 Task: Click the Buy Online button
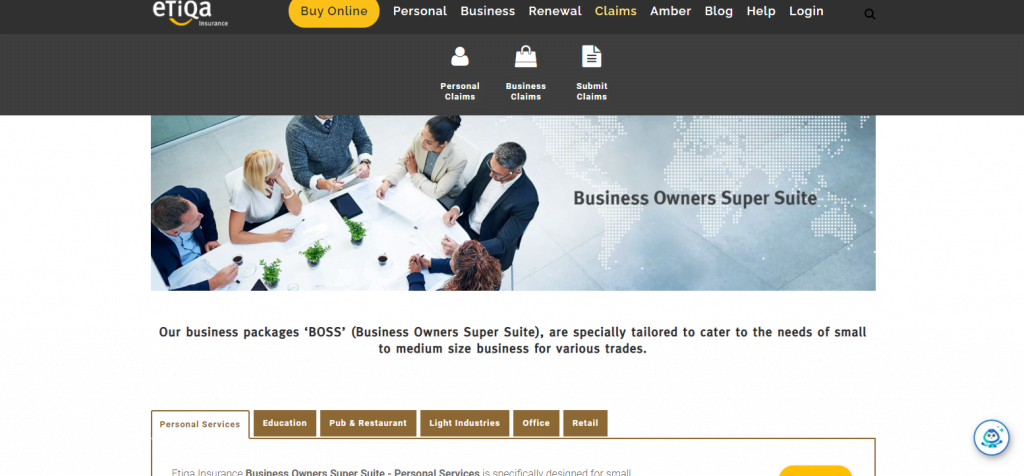(334, 11)
